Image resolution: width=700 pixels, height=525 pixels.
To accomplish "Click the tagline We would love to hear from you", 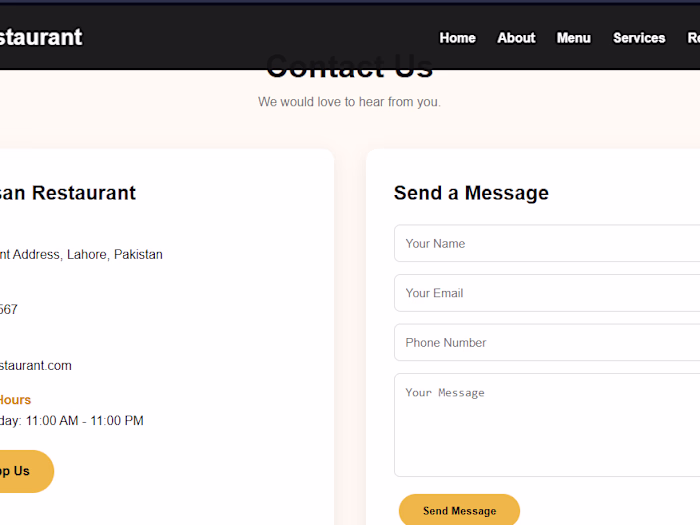I will (x=349, y=102).
